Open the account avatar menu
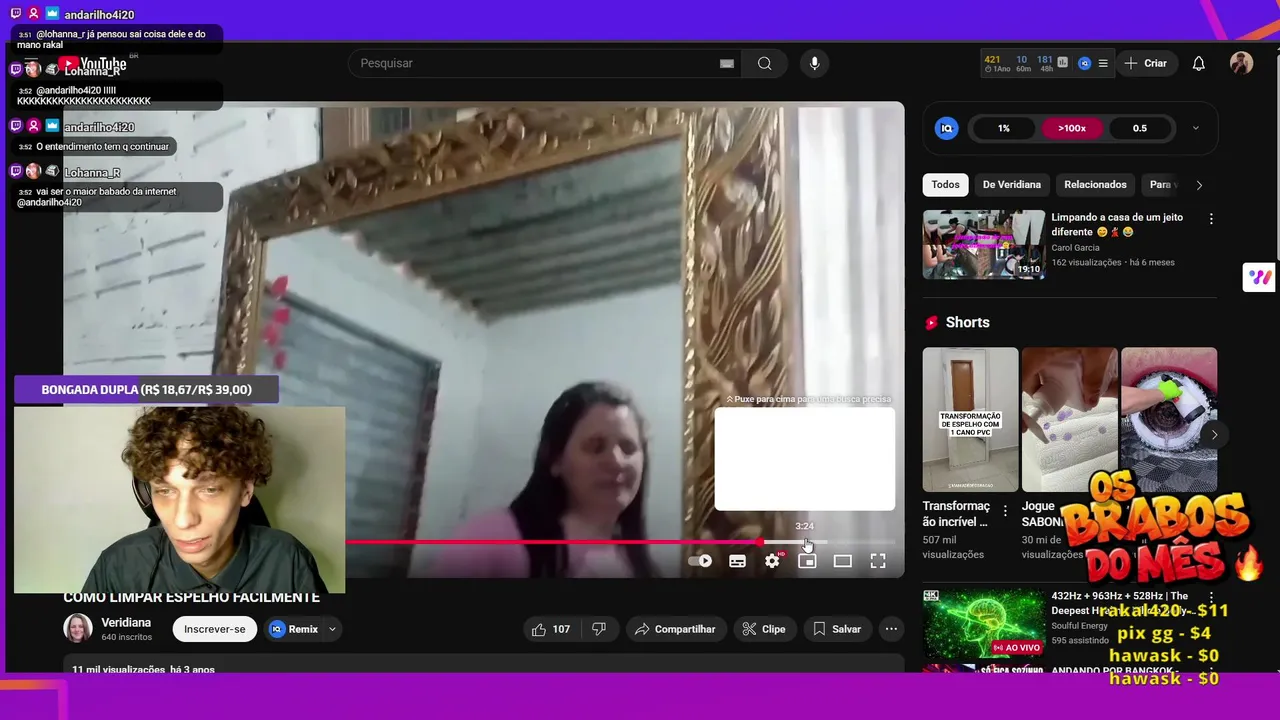 (1241, 63)
